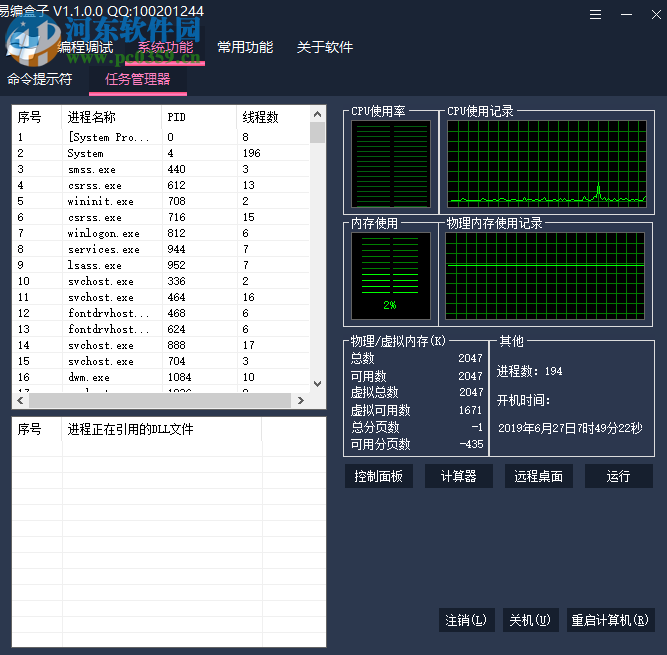This screenshot has width=667, height=655.
Task: Click the 注销(L) button
Action: (x=467, y=620)
